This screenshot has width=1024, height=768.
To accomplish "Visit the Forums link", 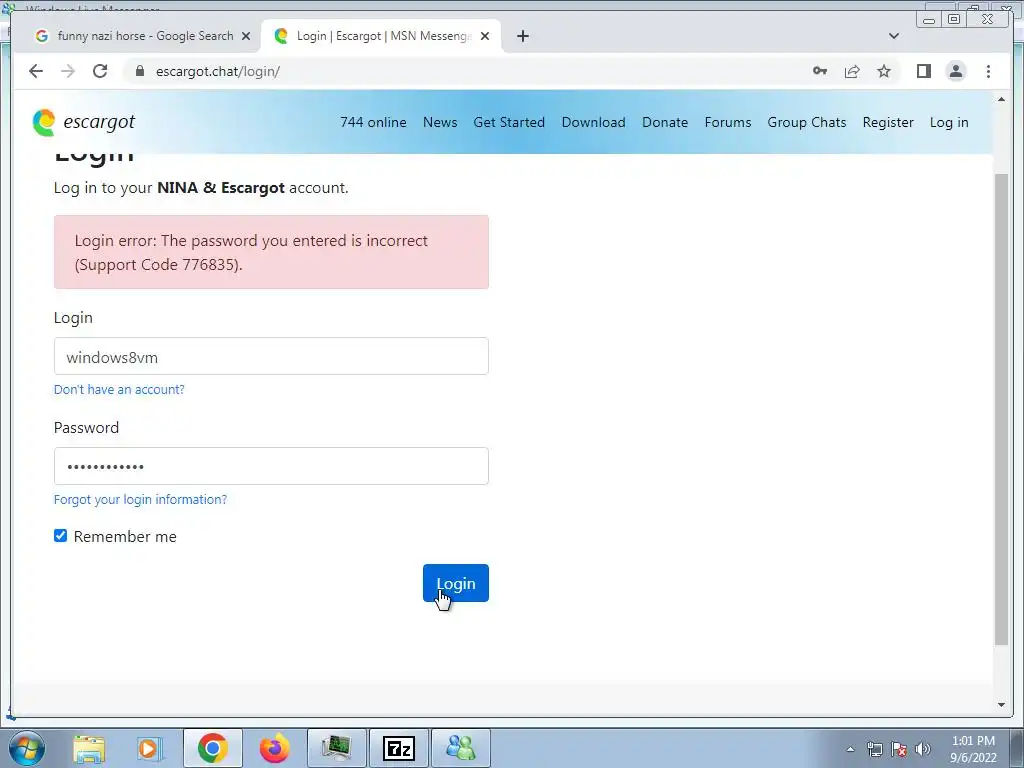I will [728, 122].
